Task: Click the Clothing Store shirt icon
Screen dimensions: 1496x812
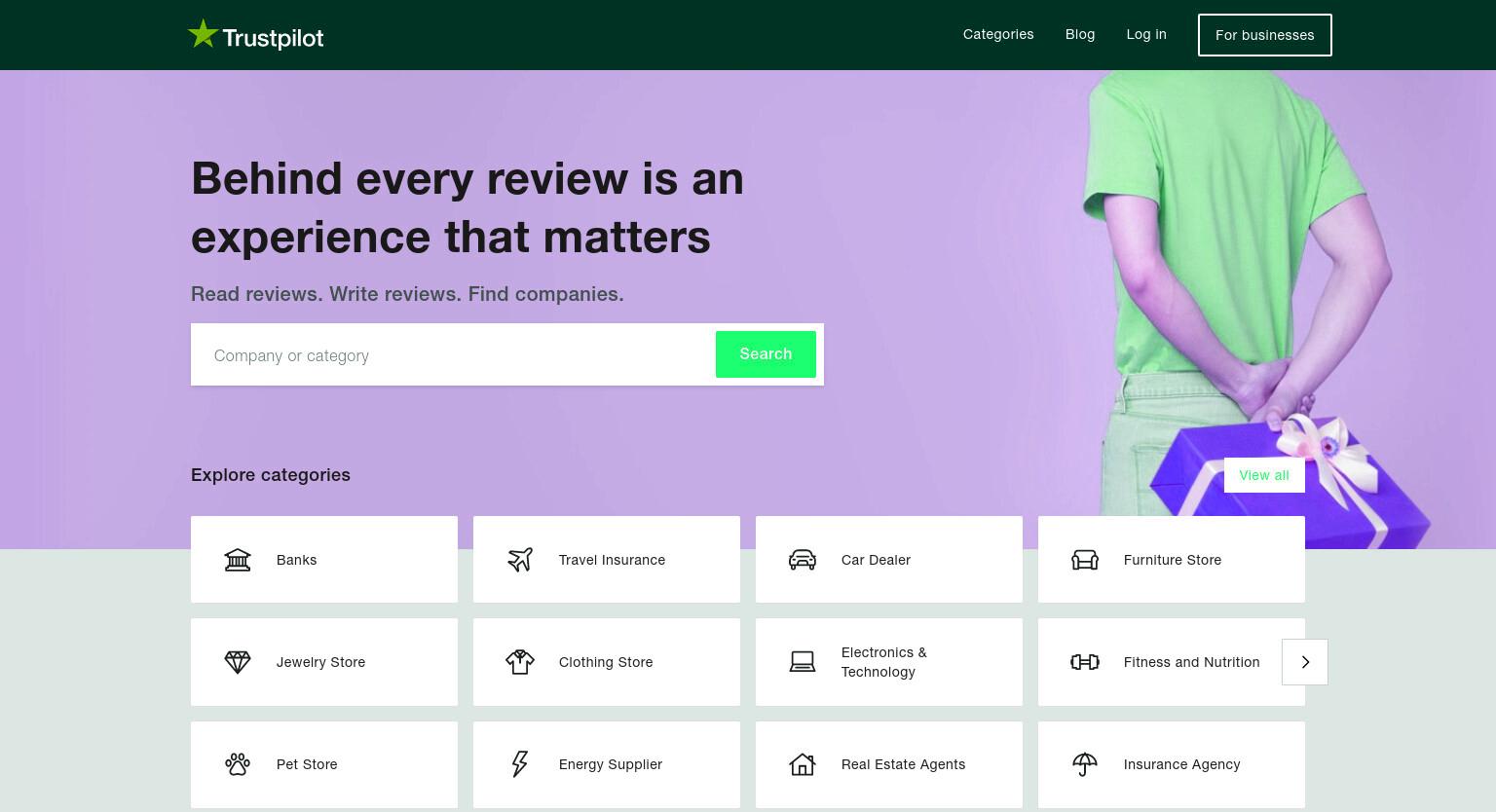Action: point(520,662)
